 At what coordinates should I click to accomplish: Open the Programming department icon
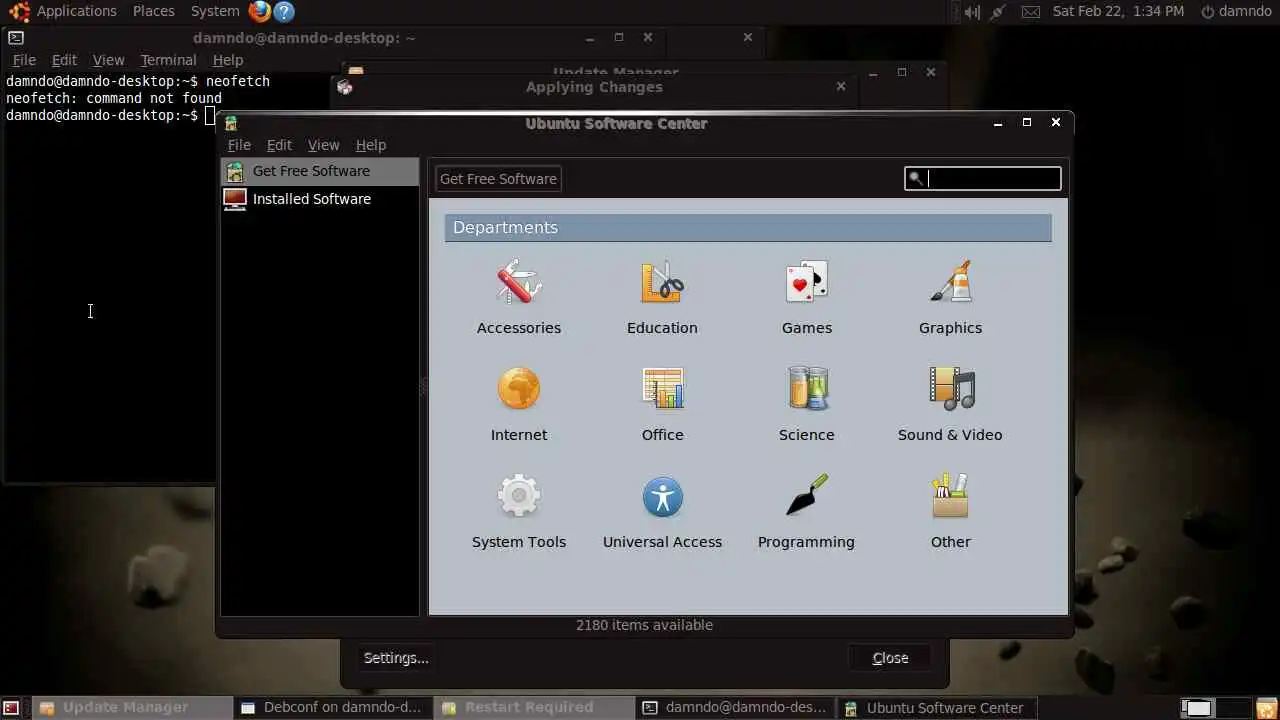tap(806, 496)
